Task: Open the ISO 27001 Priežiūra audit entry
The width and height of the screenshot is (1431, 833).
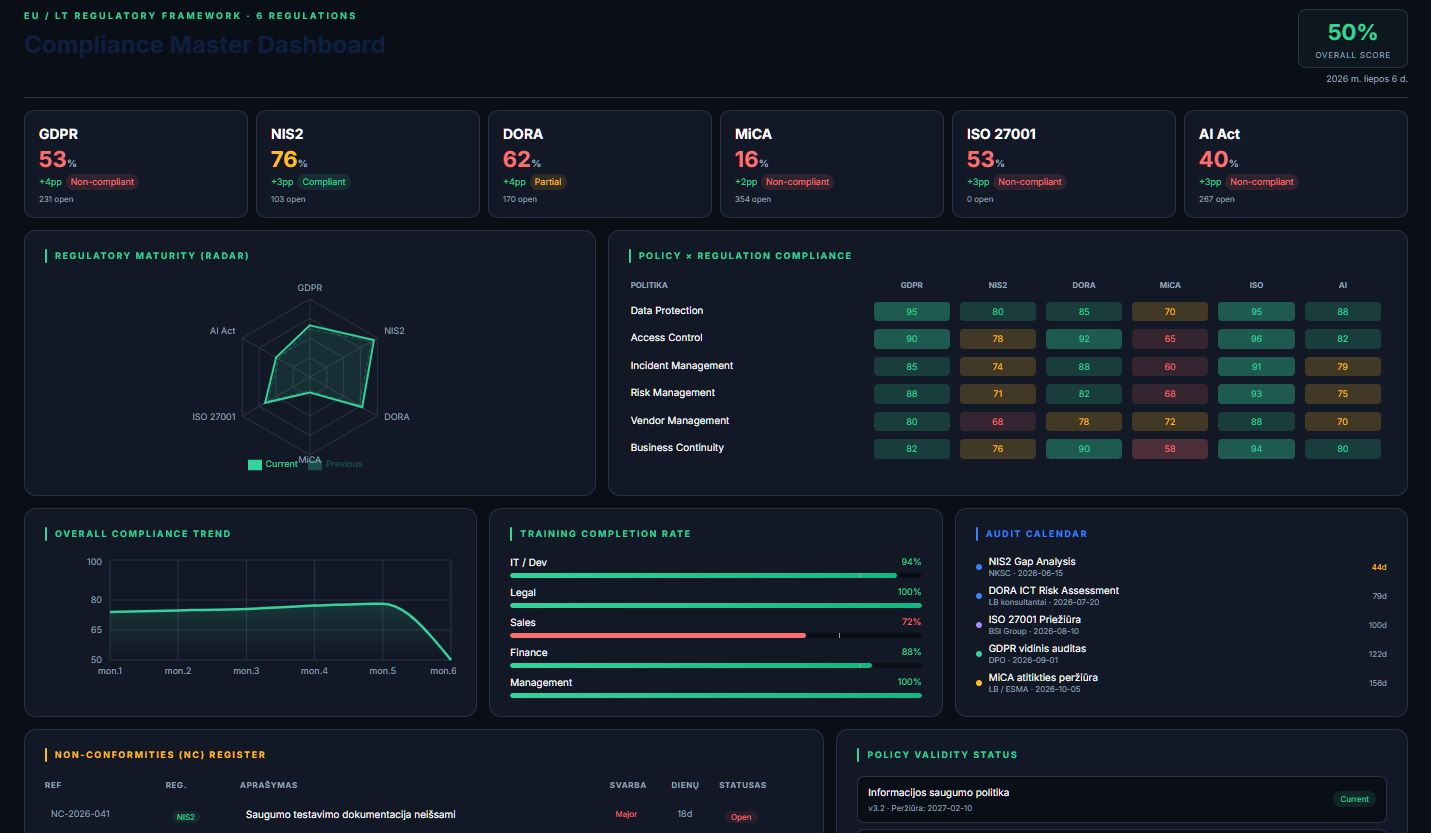Action: (1181, 625)
